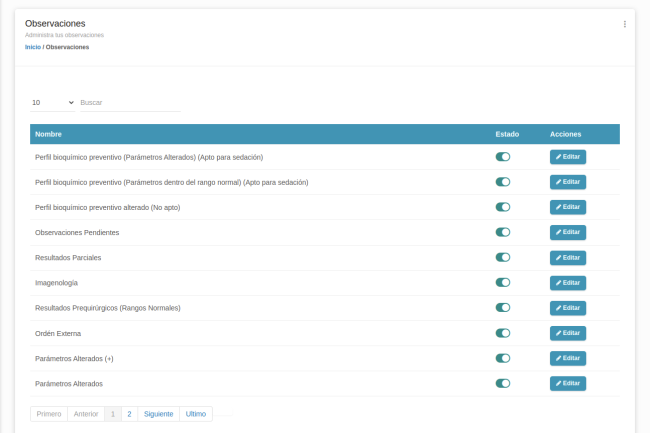Jump to Ultimo page
The height and width of the screenshot is (433, 650).
tap(196, 413)
